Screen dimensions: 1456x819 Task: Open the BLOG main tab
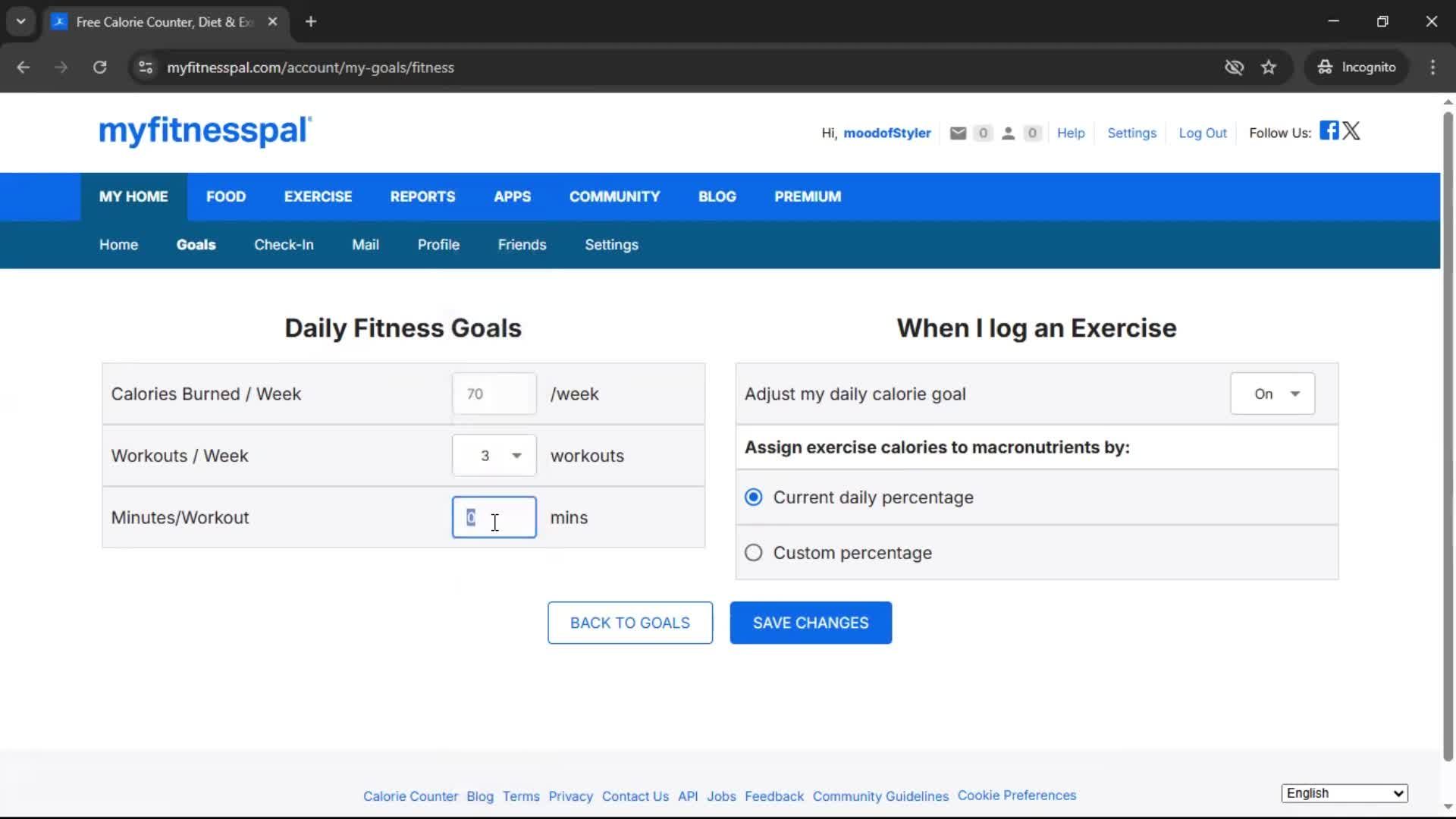[x=717, y=196]
